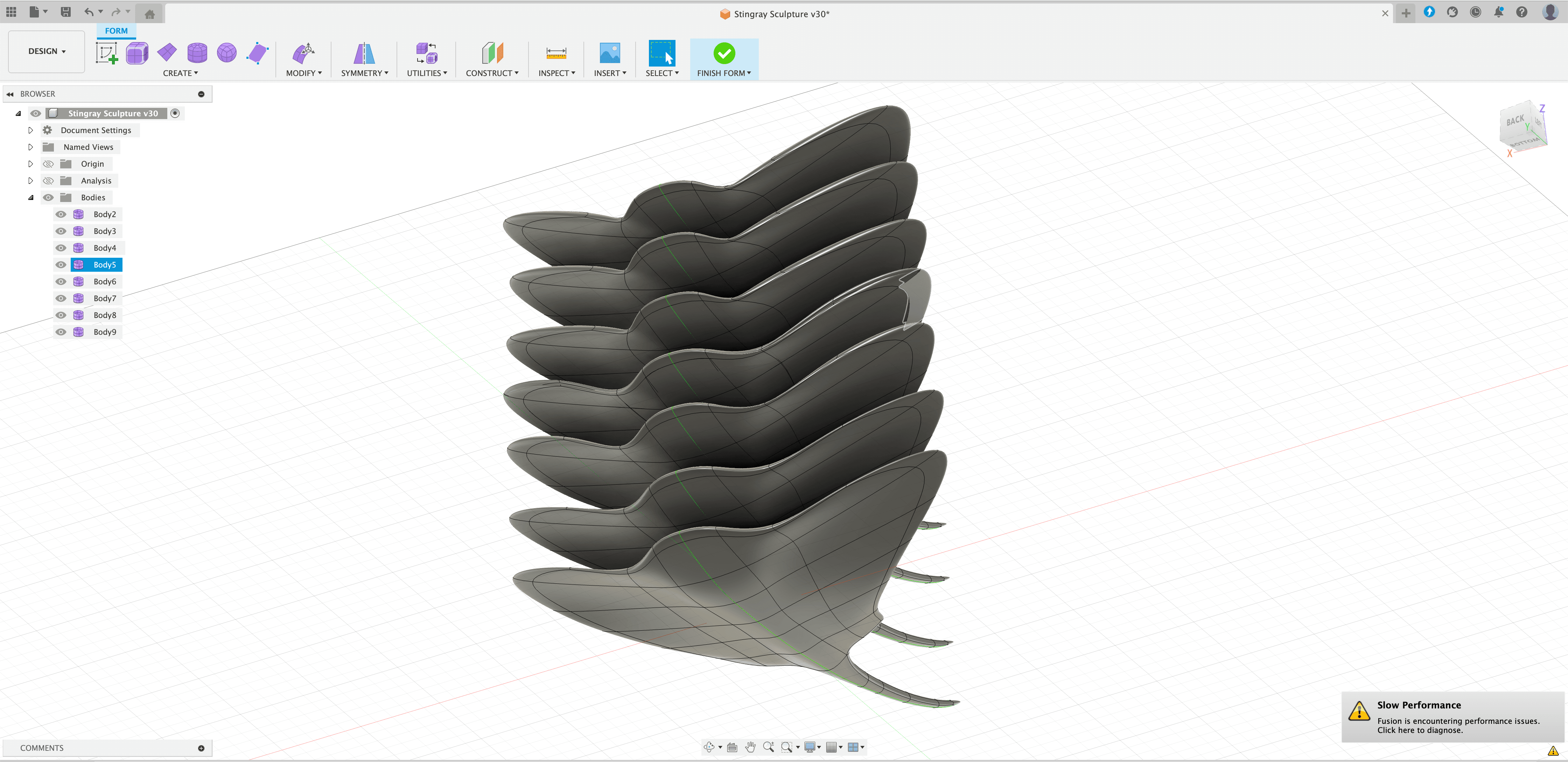Image resolution: width=1568 pixels, height=762 pixels.
Task: Click the Measure inspect icon
Action: (x=556, y=53)
